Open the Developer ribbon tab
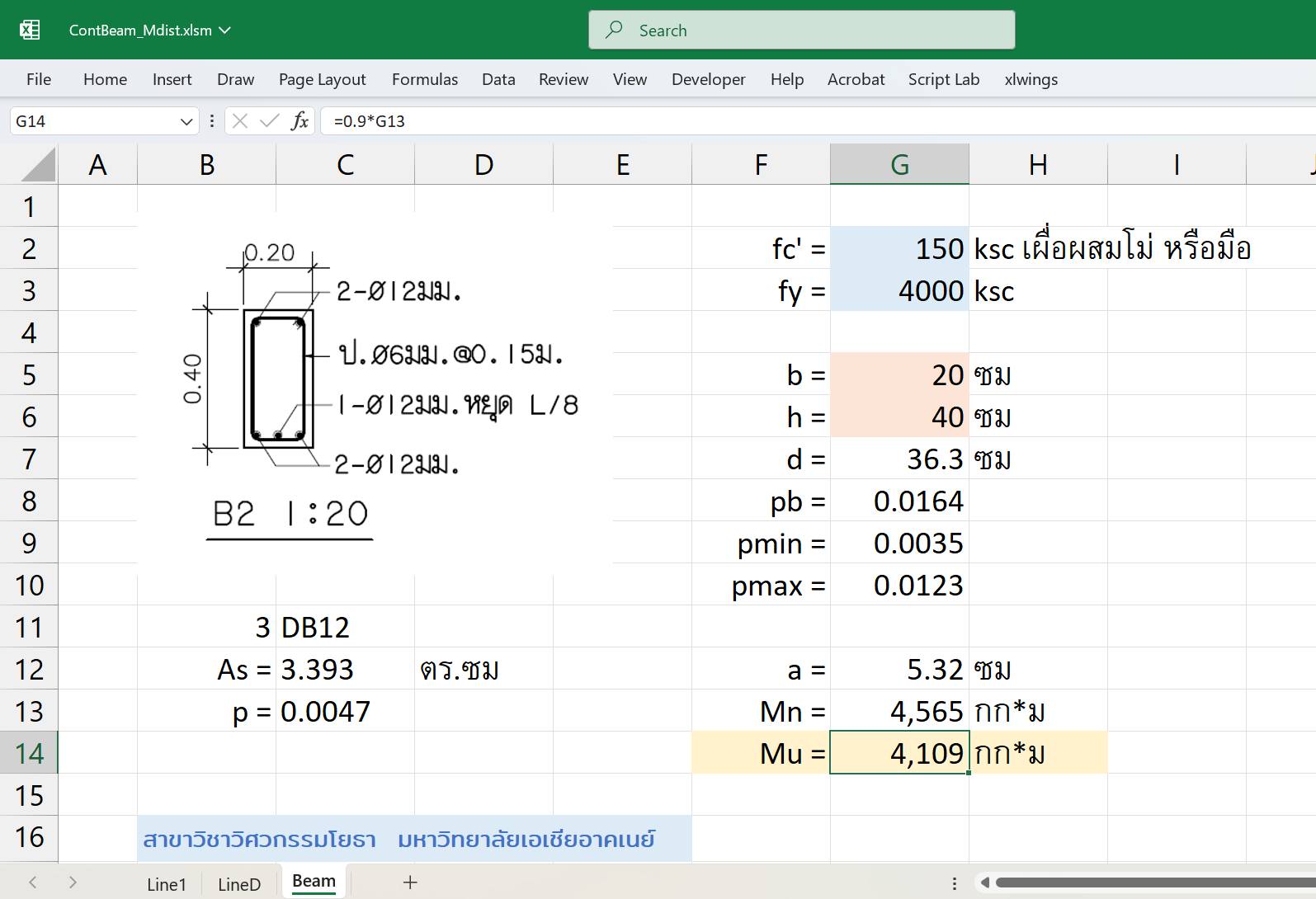Viewport: 1316px width, 899px height. click(x=708, y=79)
